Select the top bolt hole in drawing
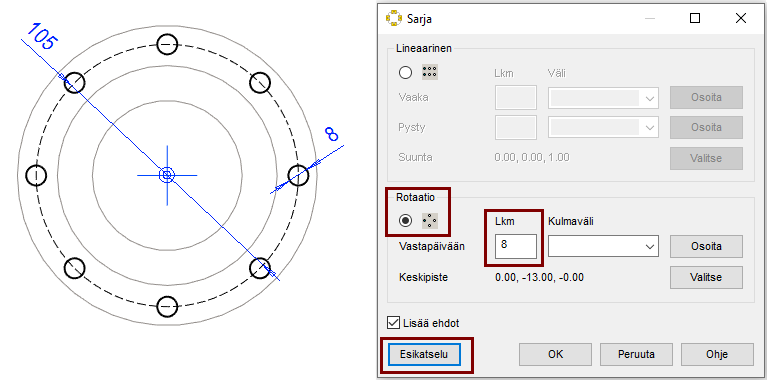768x382 pixels. pyautogui.click(x=167, y=45)
